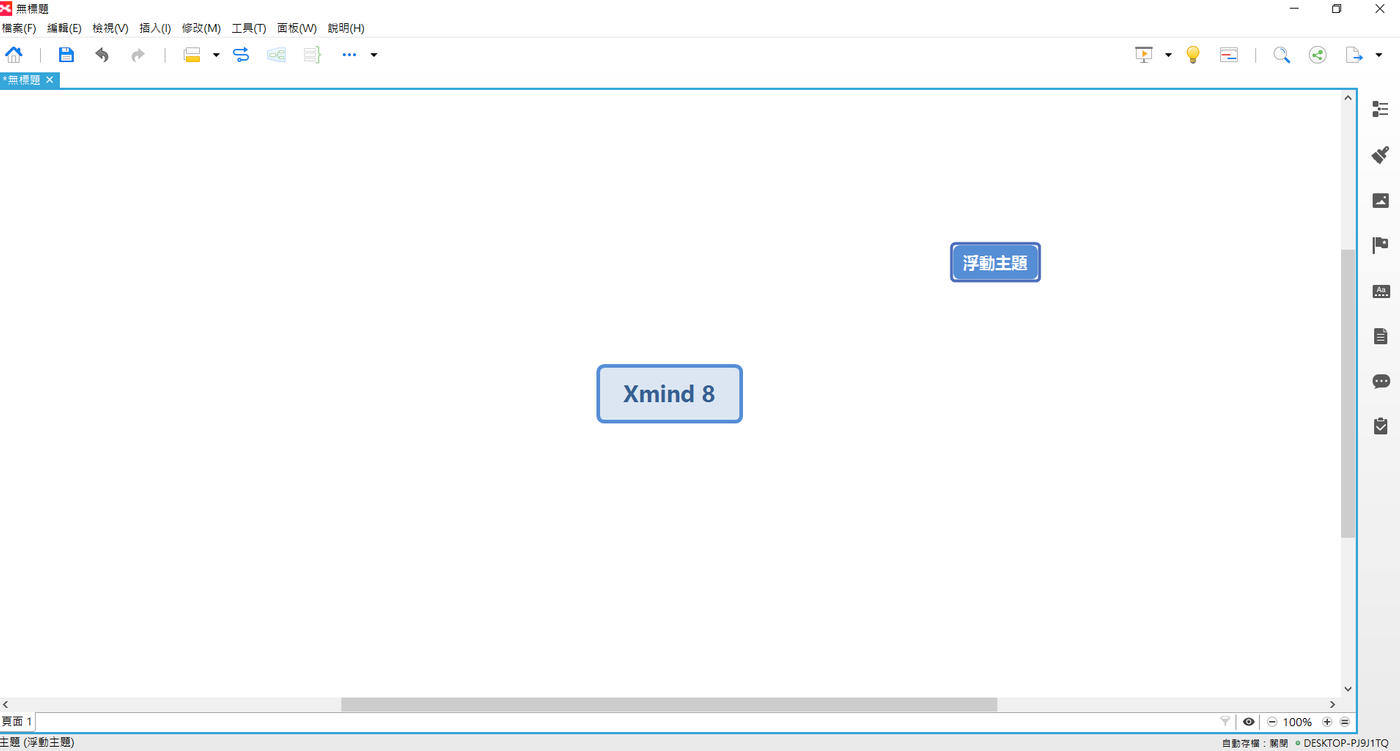The width and height of the screenshot is (1400, 751).
Task: Open the Comments speech bubble panel
Action: (x=1380, y=381)
